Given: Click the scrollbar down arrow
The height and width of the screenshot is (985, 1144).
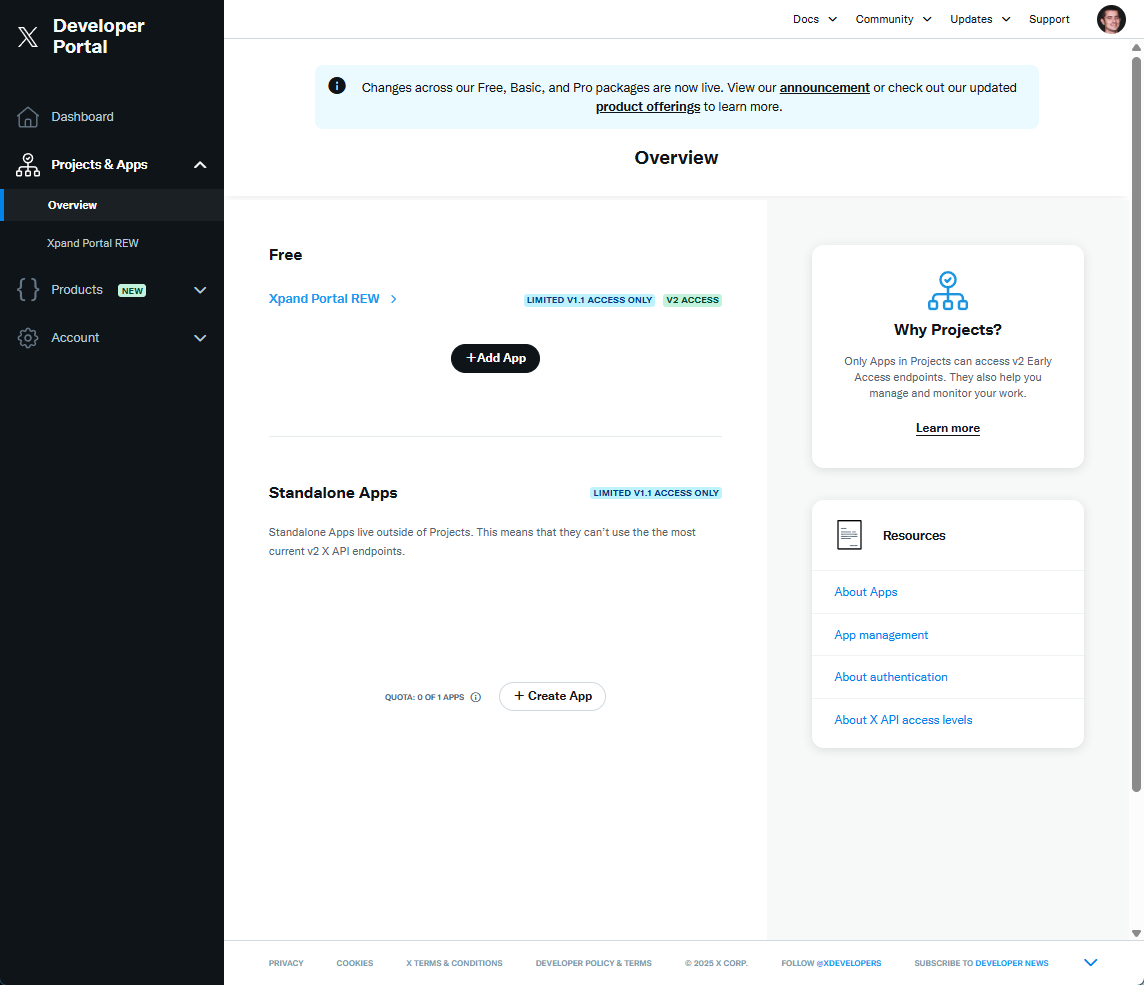Looking at the screenshot, I should (x=1136, y=933).
